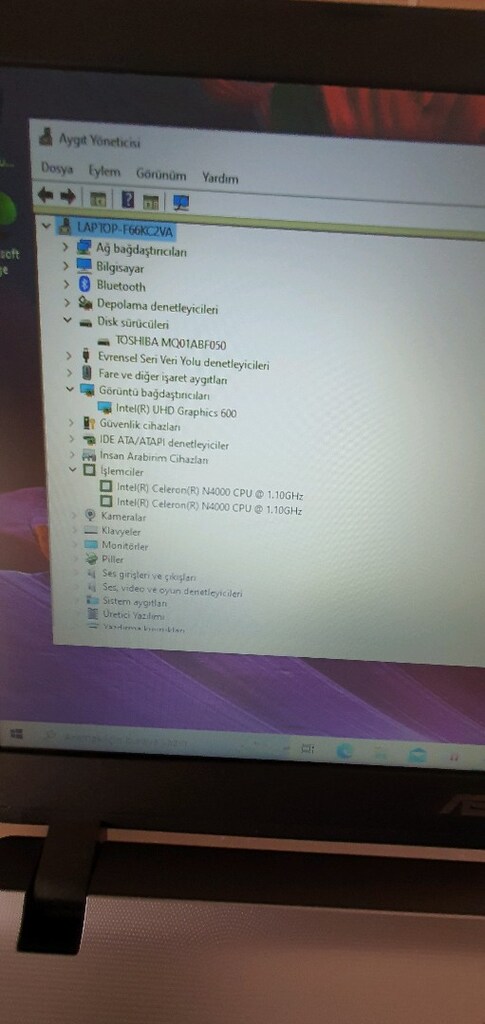Select the İnsan Arabirim Cihazları label
The image size is (485, 1024).
click(154, 458)
